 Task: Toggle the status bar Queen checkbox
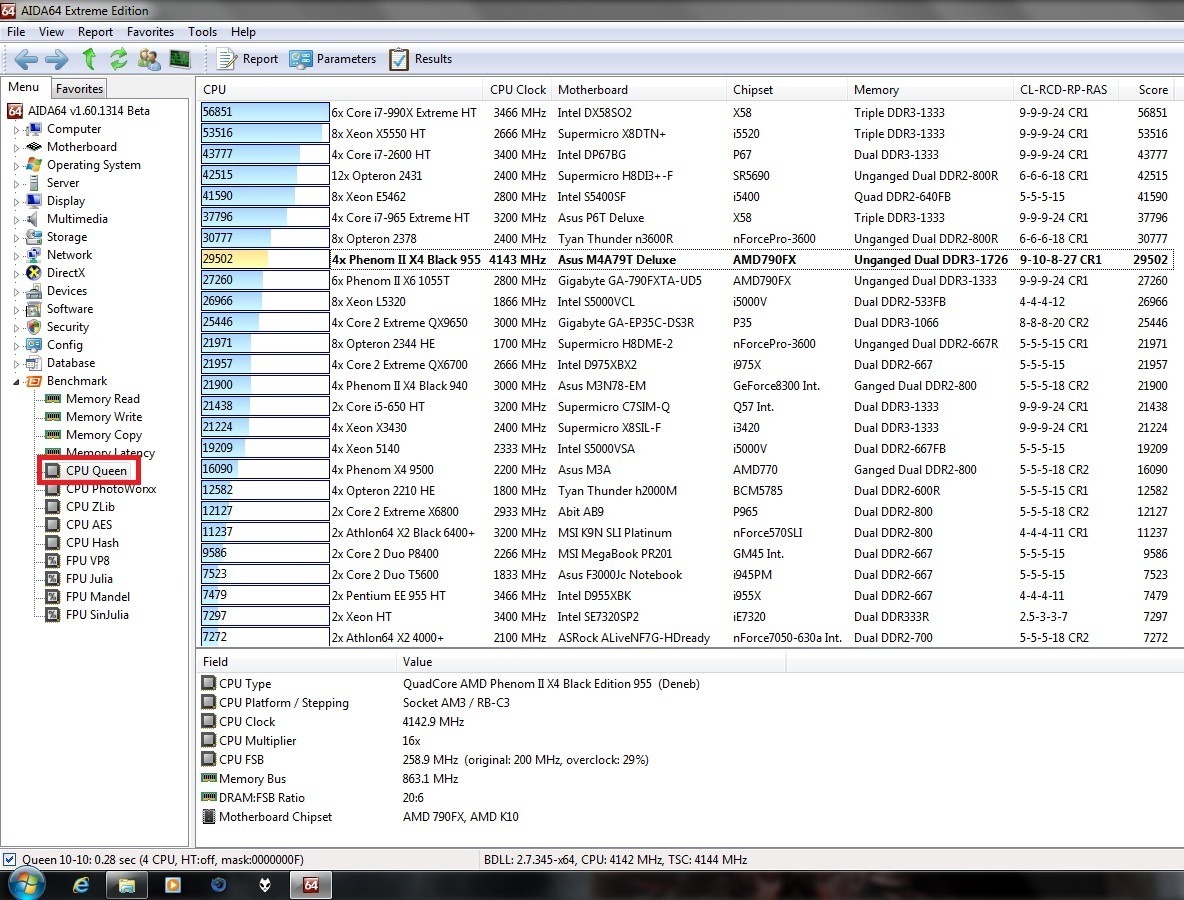click(9, 859)
